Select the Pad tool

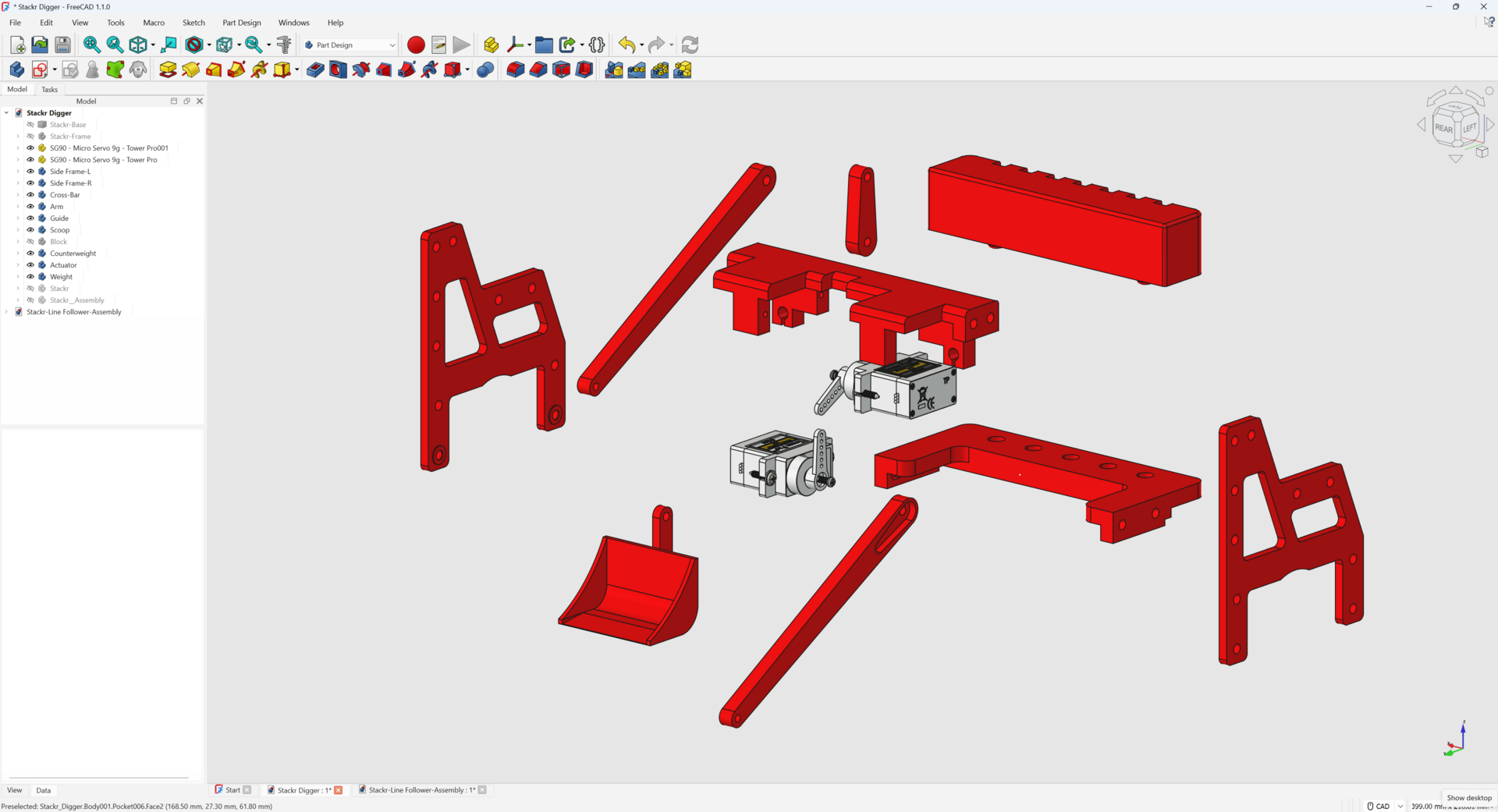(x=168, y=70)
